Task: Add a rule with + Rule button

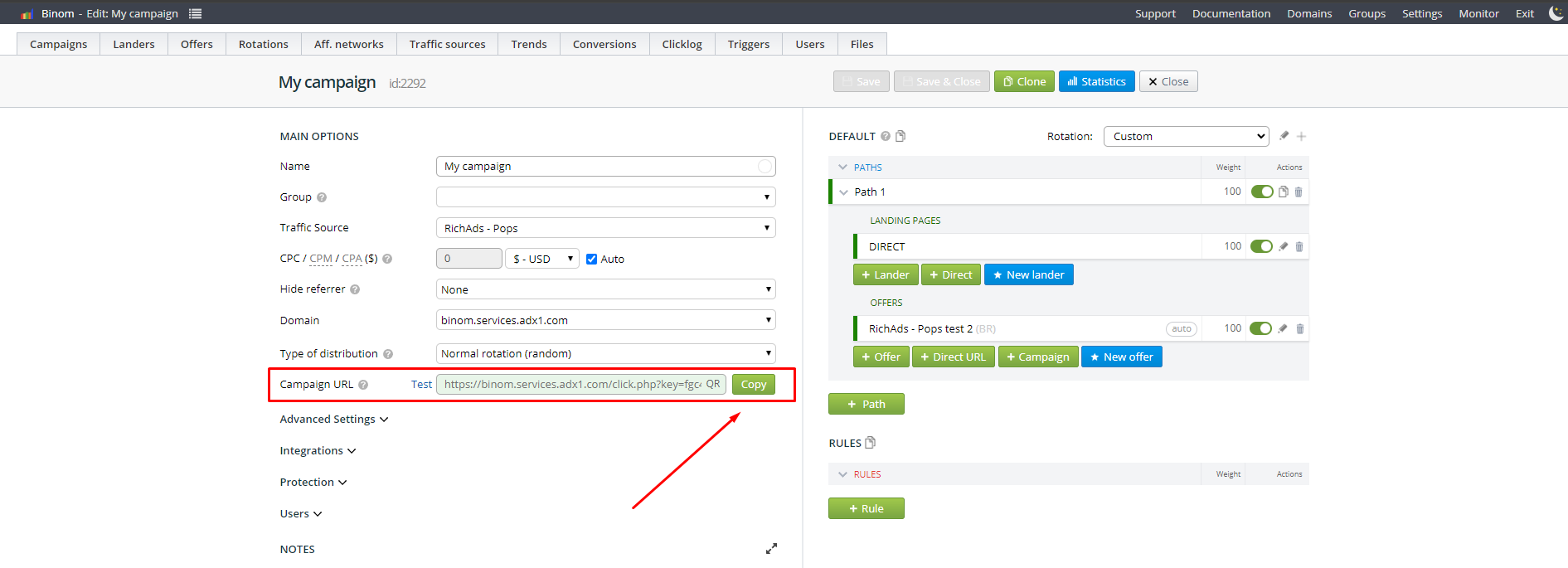Action: 867,508
